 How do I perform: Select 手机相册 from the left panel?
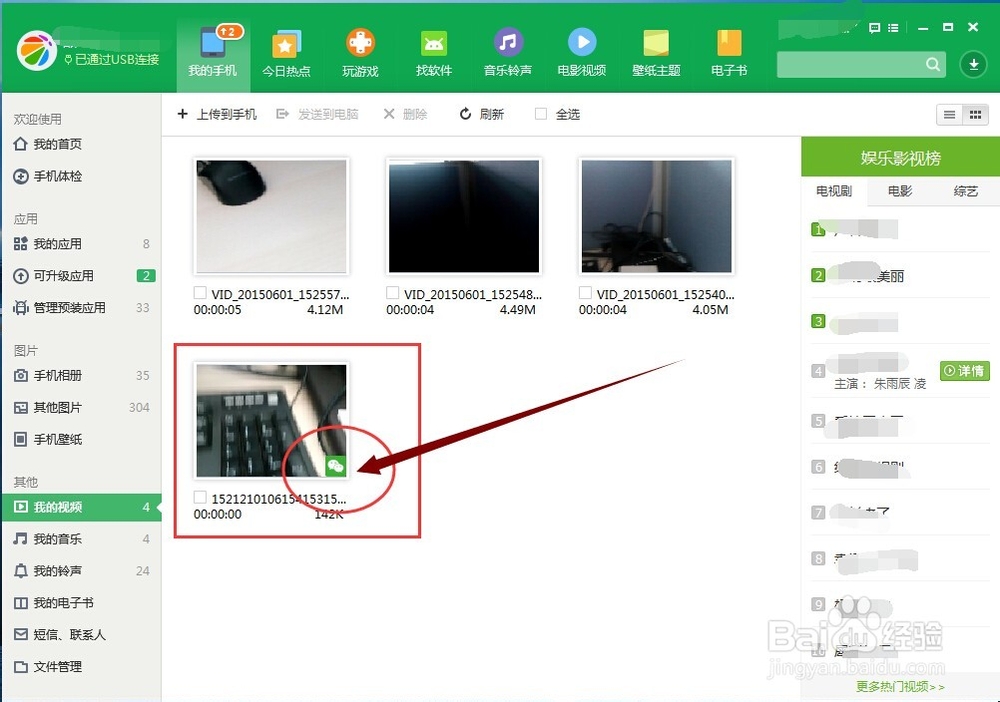60,375
